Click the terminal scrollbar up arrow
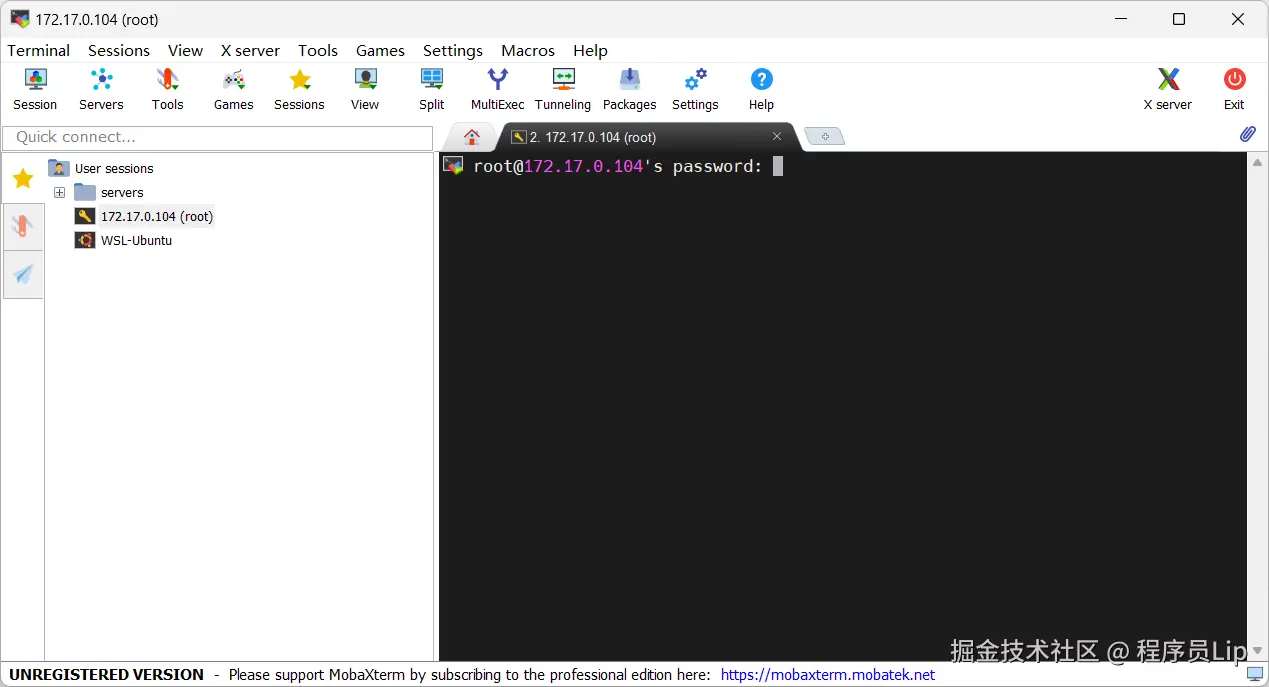Image resolution: width=1269 pixels, height=687 pixels. tap(1258, 162)
